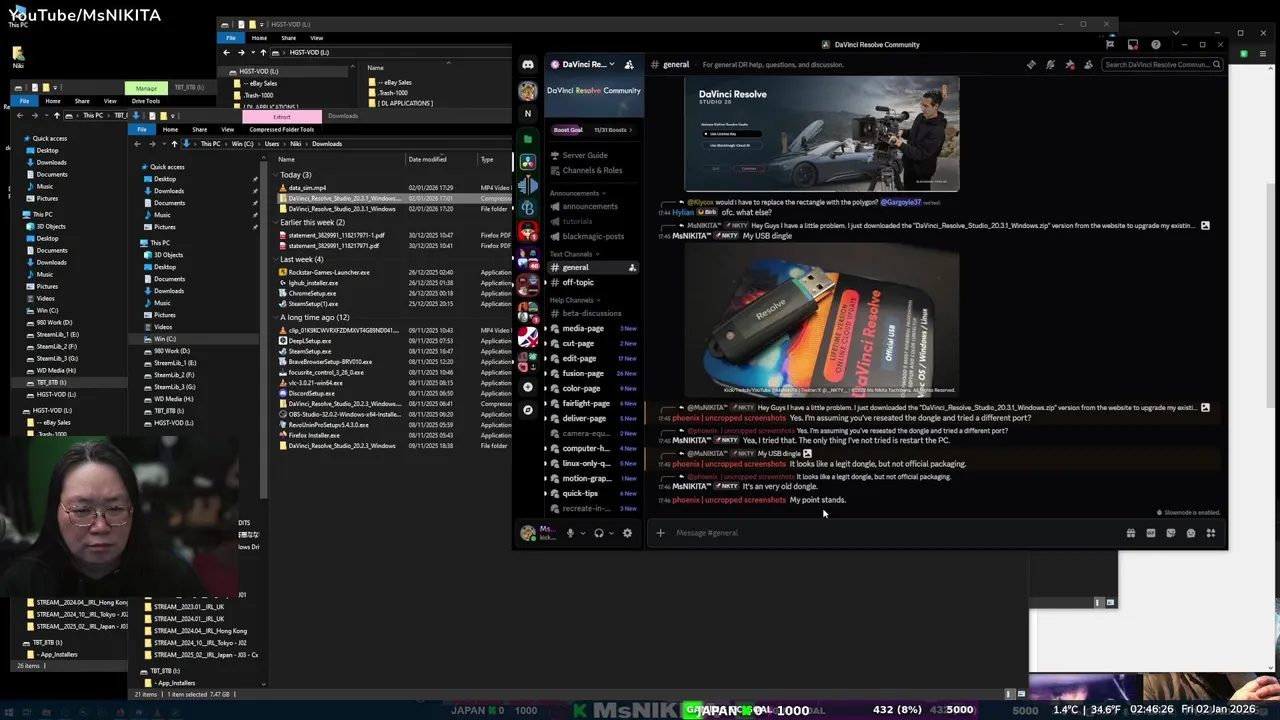This screenshot has width=1280, height=720.
Task: Open Threads icon in channel header
Action: point(1031,65)
